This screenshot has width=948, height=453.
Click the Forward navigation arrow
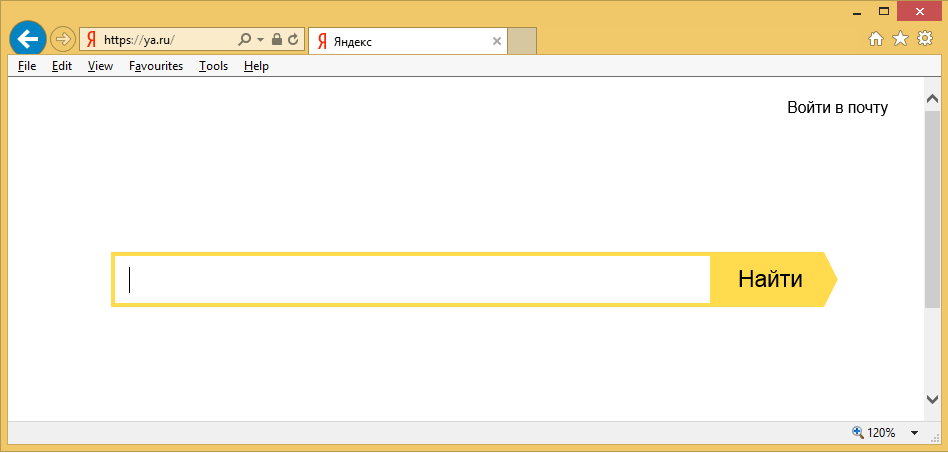[x=62, y=40]
